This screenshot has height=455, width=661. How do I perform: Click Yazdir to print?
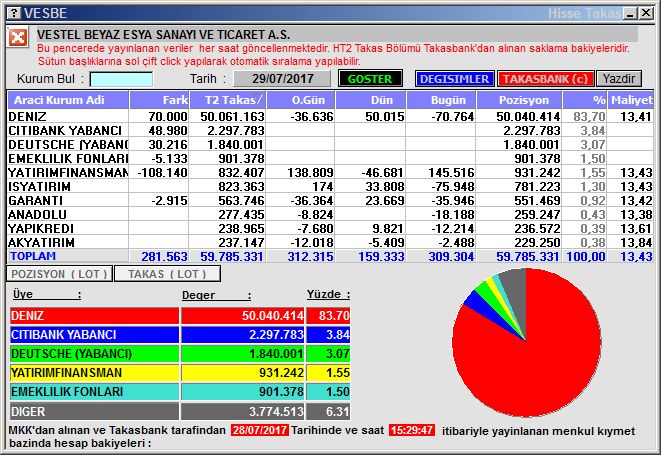[x=619, y=79]
